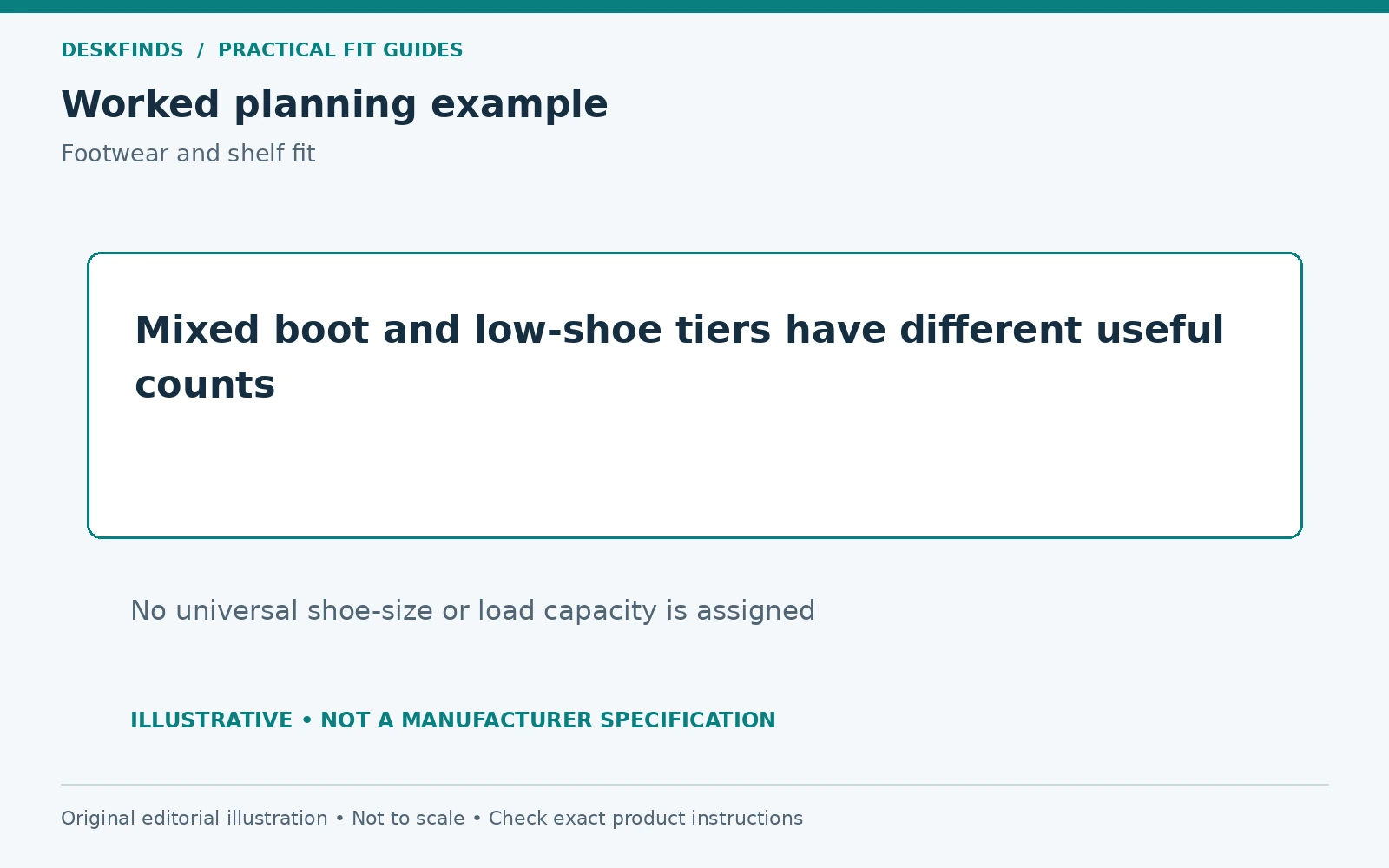Click the 'Mixed boot and low-shoe tiers' headline
Image resolution: width=1389 pixels, height=868 pixels.
tap(679, 357)
